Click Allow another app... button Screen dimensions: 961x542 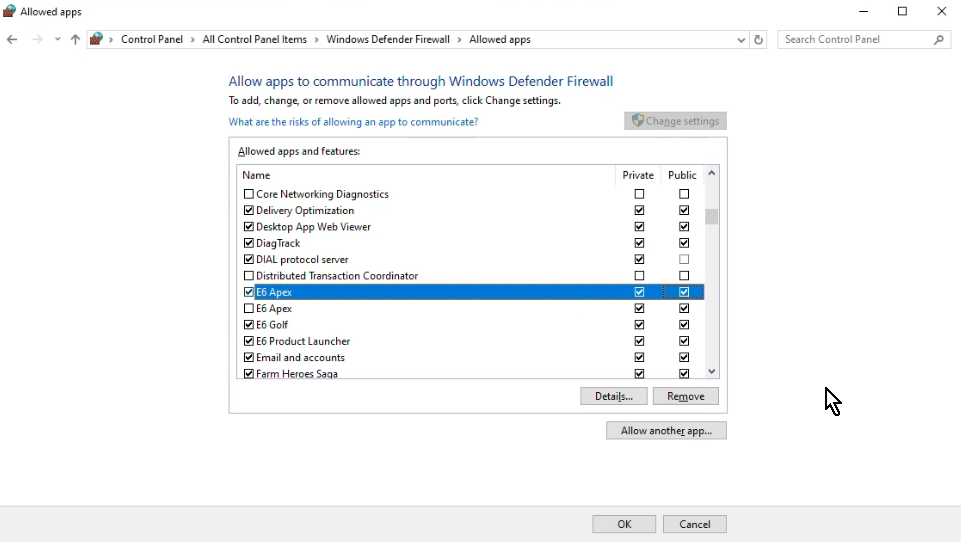[666, 430]
